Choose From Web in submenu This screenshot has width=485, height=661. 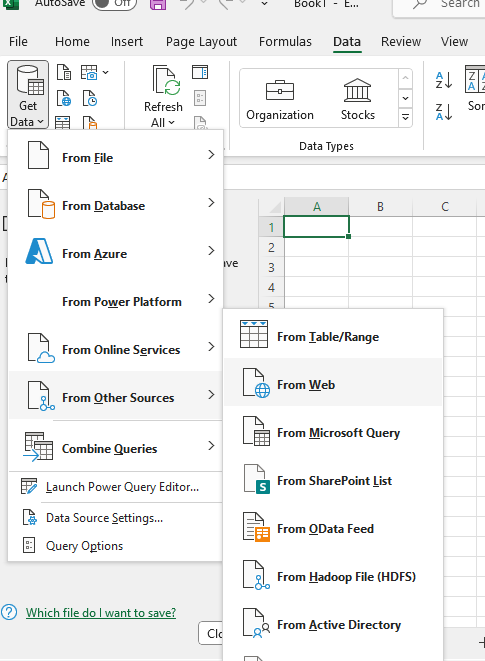[333, 382]
